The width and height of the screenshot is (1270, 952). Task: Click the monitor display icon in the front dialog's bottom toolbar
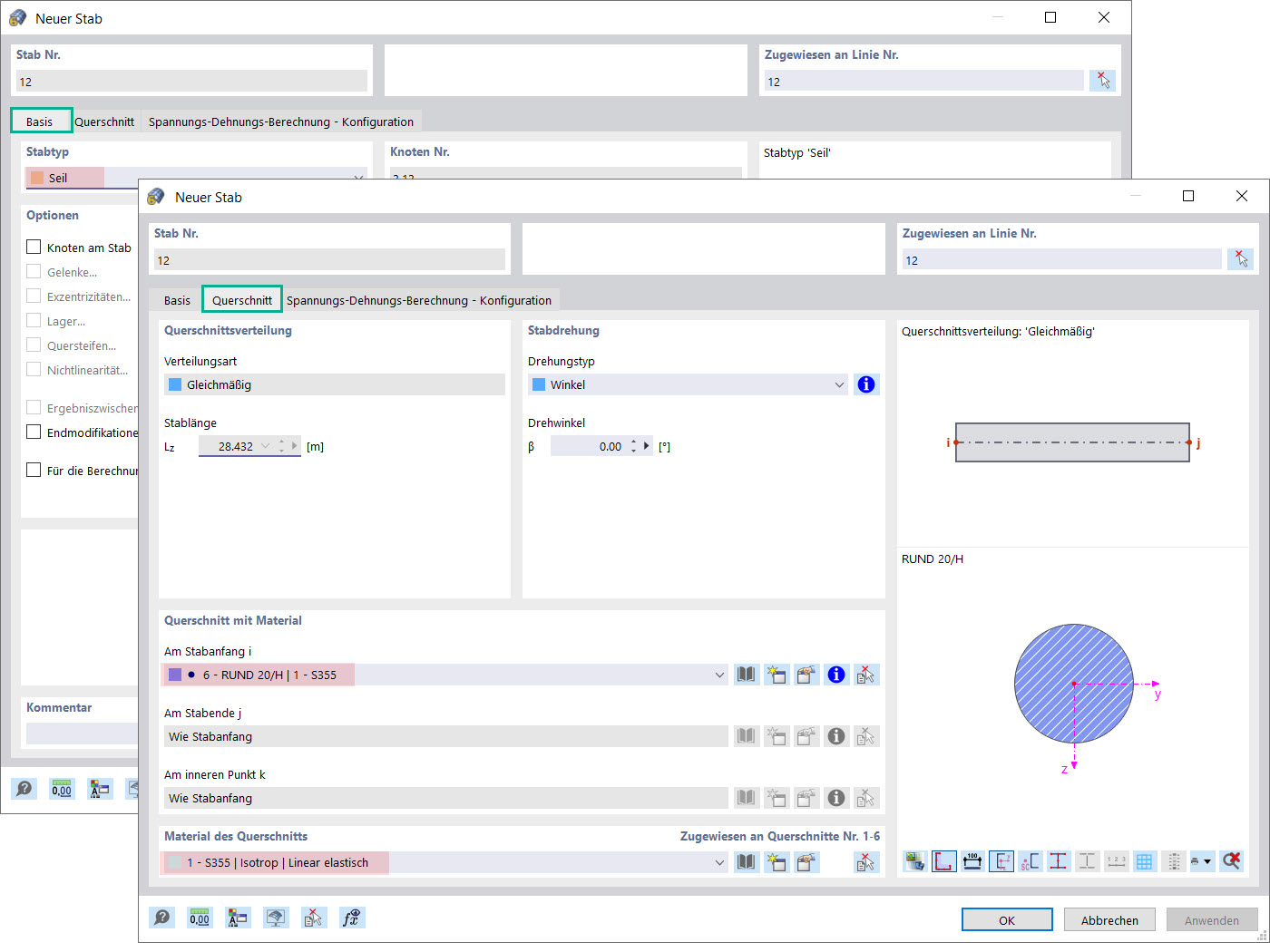click(x=276, y=918)
